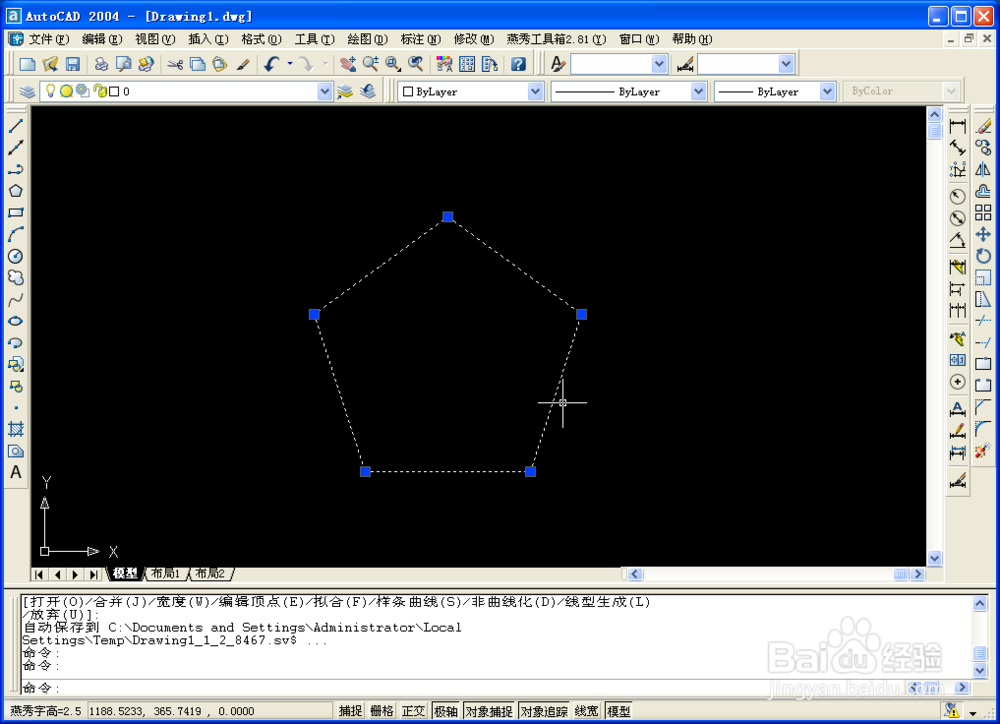Image resolution: width=1000 pixels, height=724 pixels.
Task: Select the Line draw tool
Action: [x=16, y=126]
